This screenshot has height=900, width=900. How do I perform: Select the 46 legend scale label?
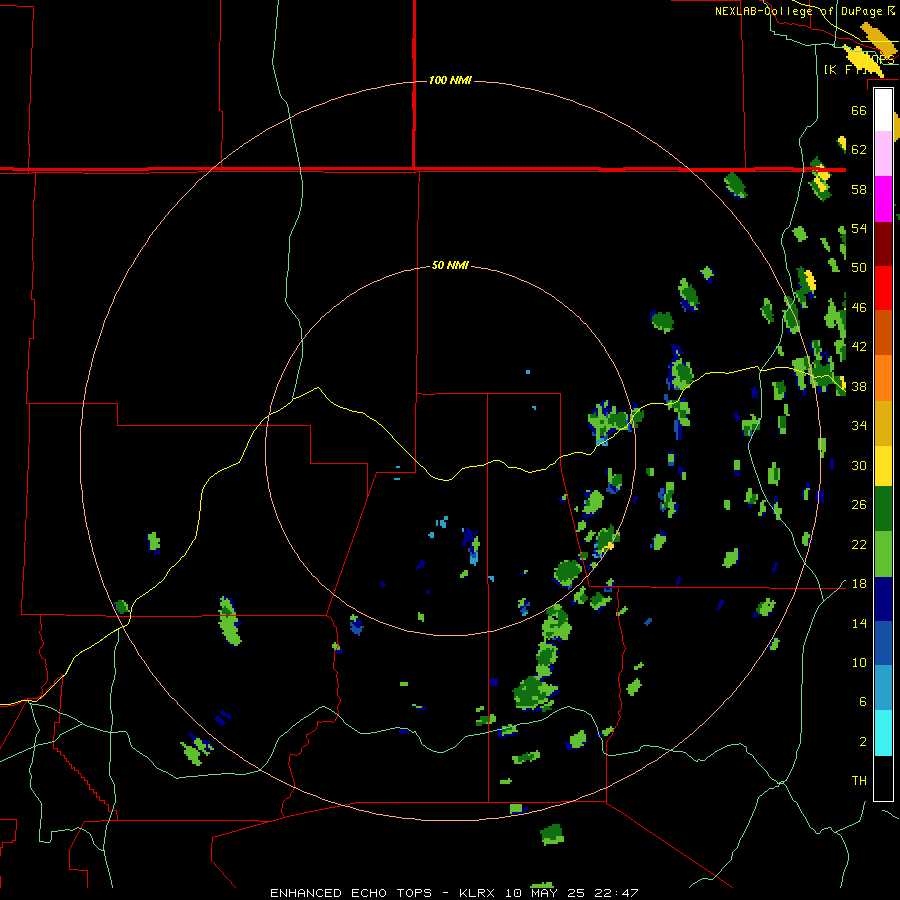click(x=859, y=307)
